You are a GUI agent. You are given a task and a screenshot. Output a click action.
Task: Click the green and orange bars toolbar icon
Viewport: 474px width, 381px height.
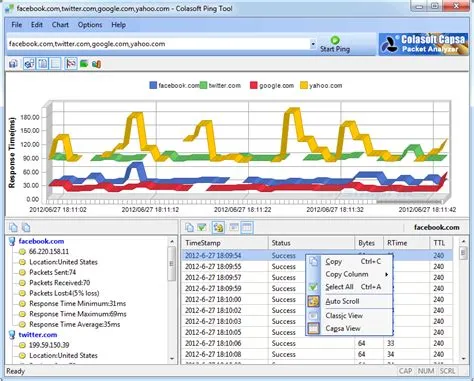pos(96,63)
